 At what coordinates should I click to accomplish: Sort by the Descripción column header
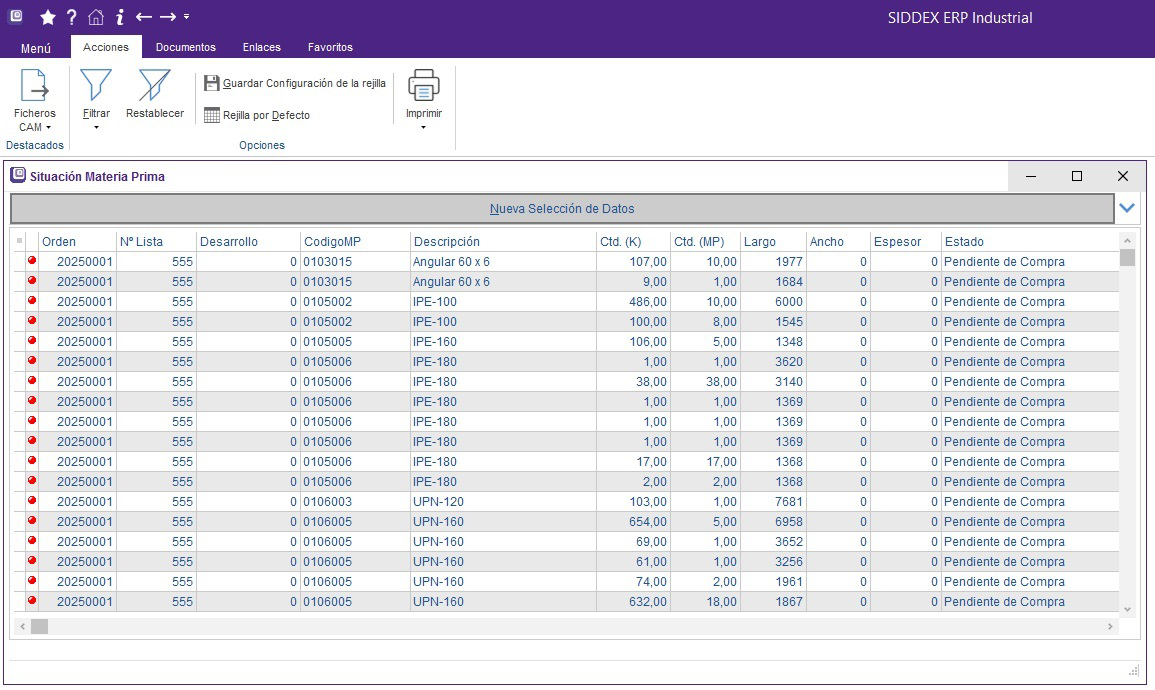(447, 242)
